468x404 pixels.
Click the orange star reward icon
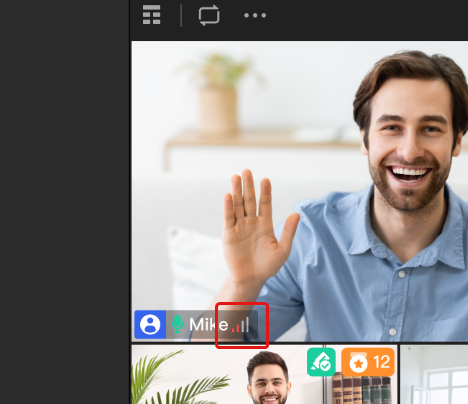[x=358, y=363]
